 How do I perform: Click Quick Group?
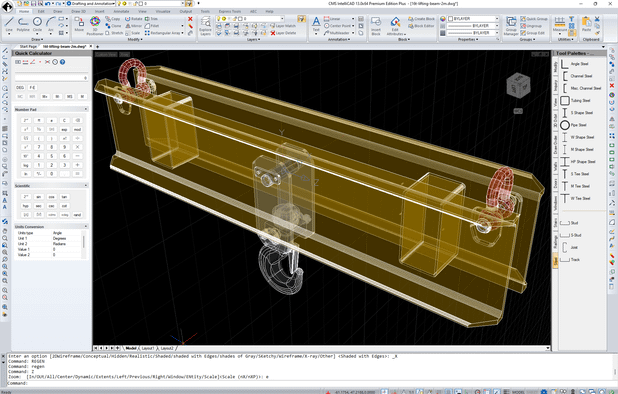pos(534,19)
